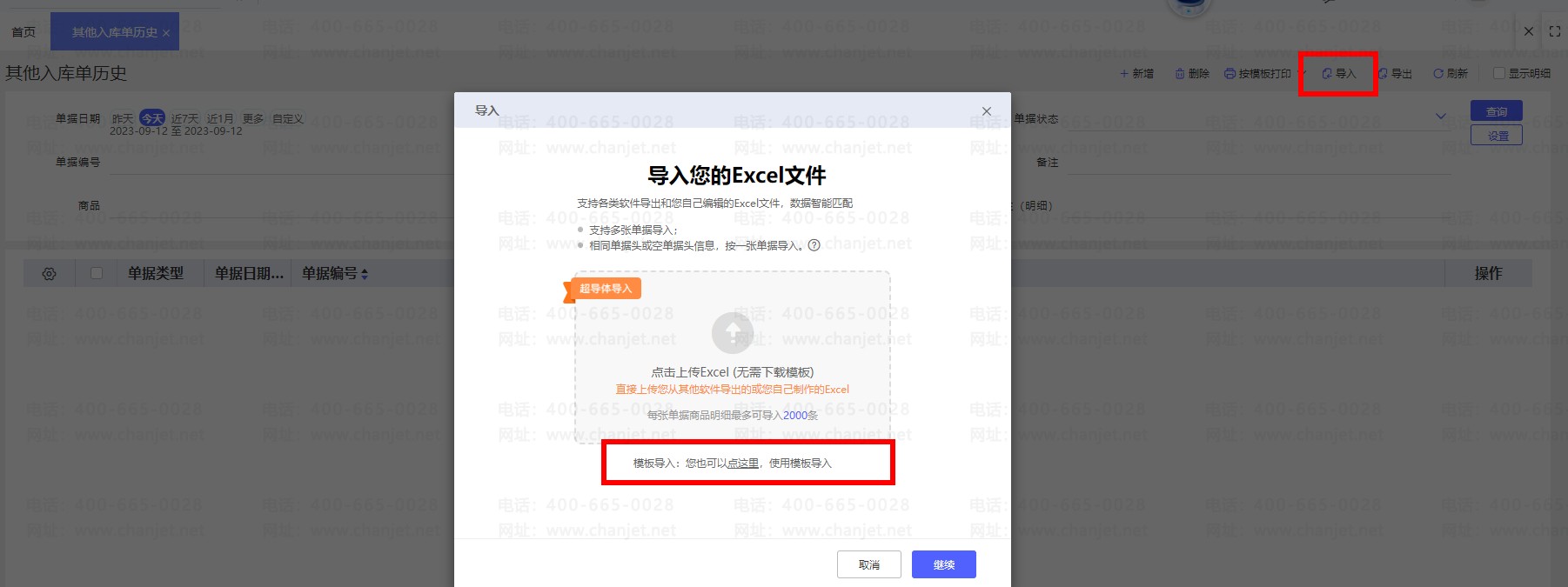Expand the 单据状态 dropdown arrow

click(1441, 117)
